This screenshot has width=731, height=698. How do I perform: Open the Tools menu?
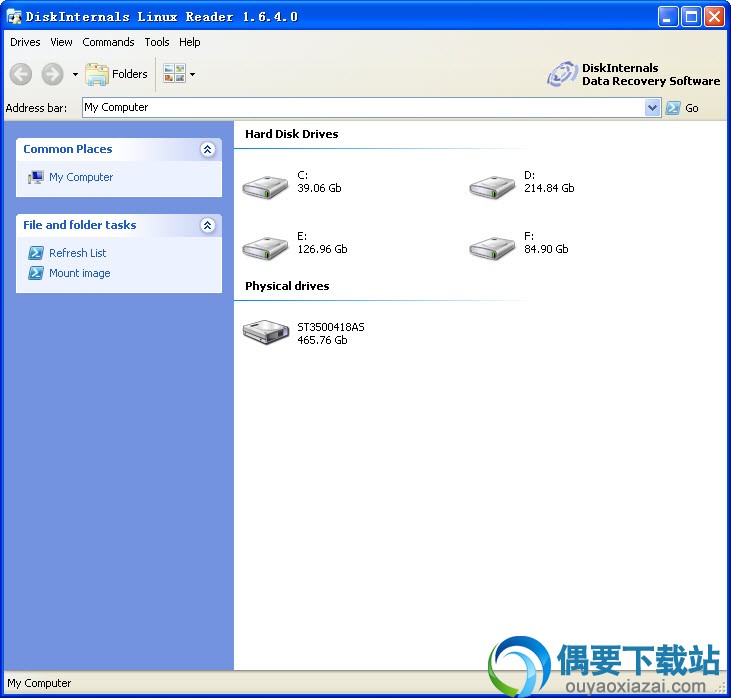(157, 42)
